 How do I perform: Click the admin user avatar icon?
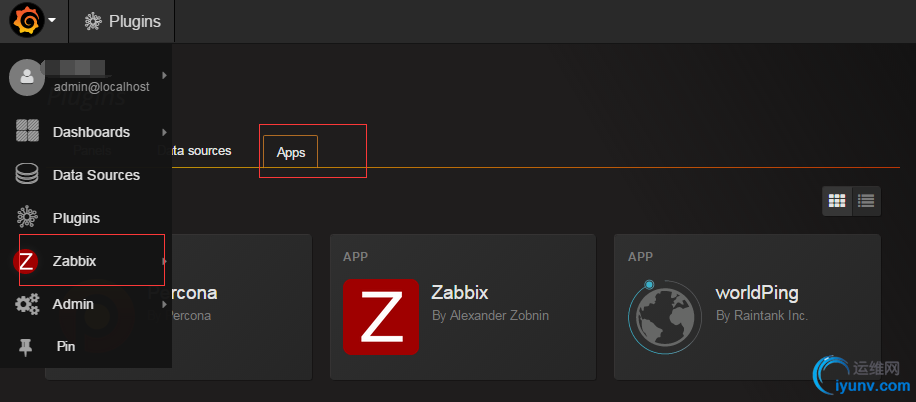coord(26,76)
